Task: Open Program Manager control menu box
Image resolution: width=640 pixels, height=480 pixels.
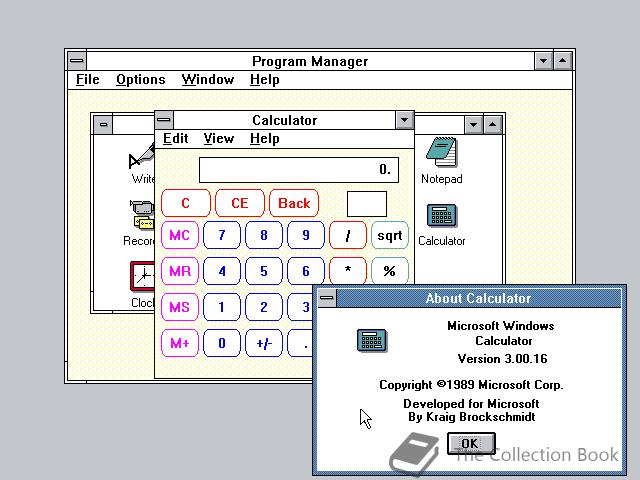Action: tap(77, 61)
